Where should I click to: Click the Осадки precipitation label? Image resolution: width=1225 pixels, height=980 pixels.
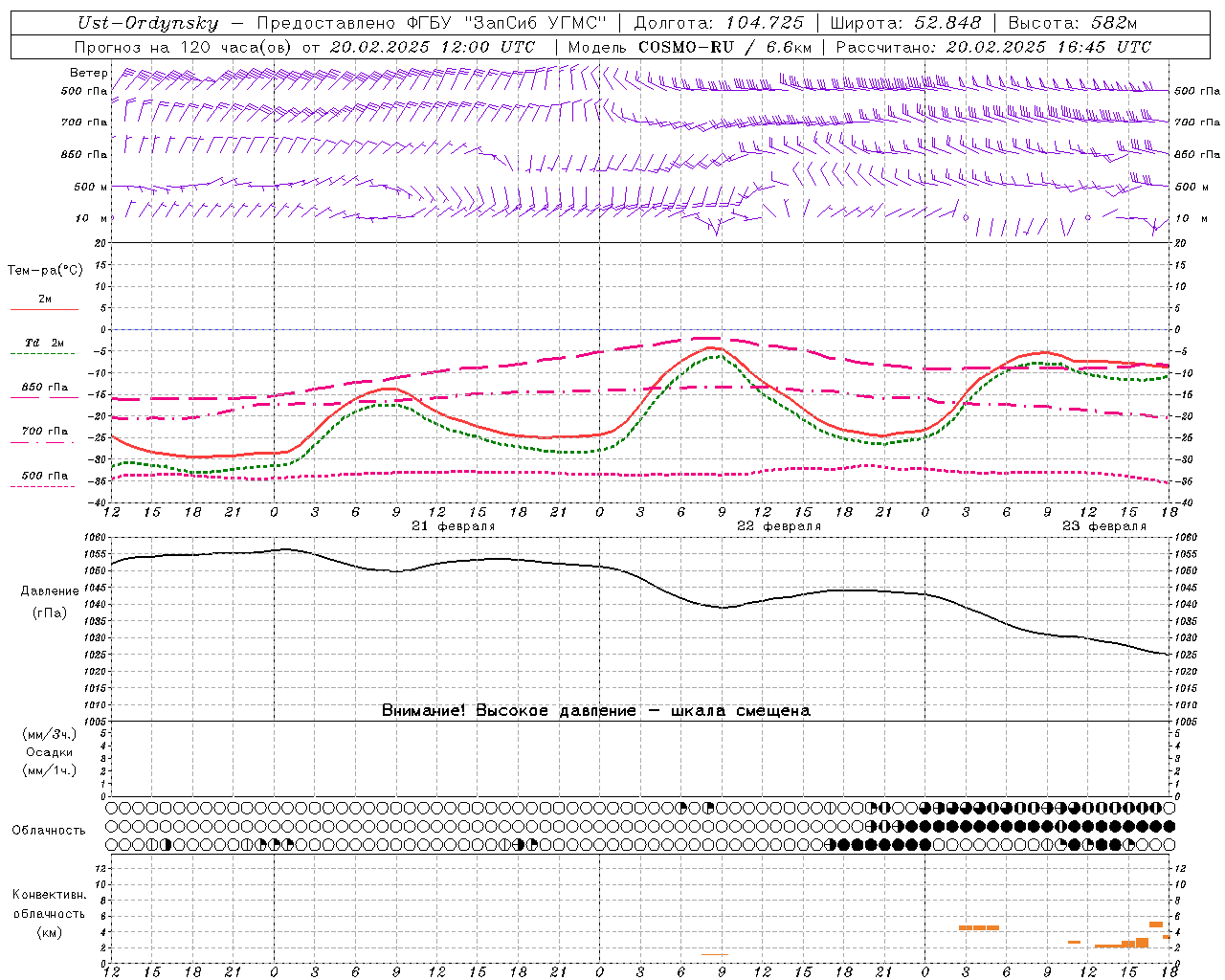pyautogui.click(x=49, y=752)
